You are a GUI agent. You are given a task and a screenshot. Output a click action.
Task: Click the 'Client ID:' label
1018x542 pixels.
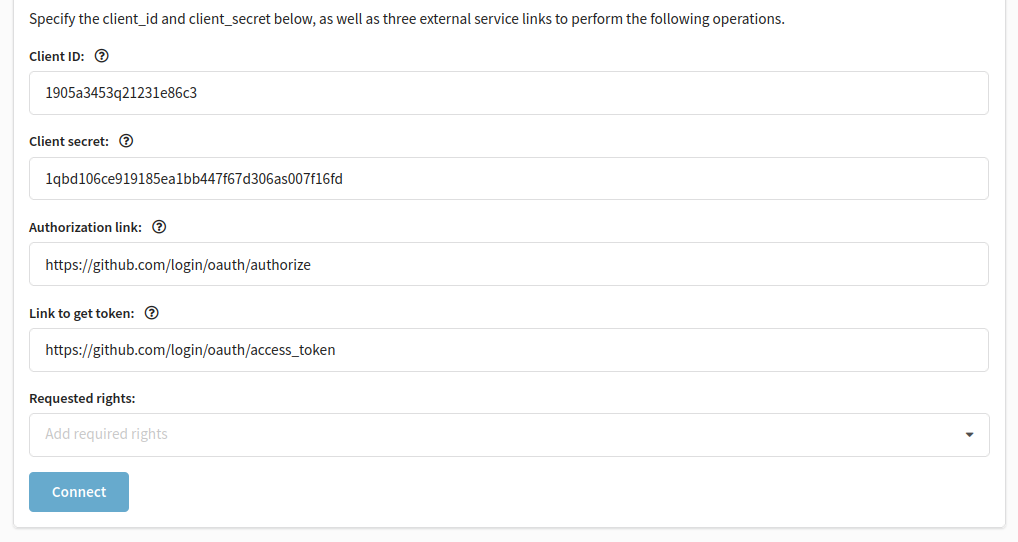pyautogui.click(x=56, y=56)
